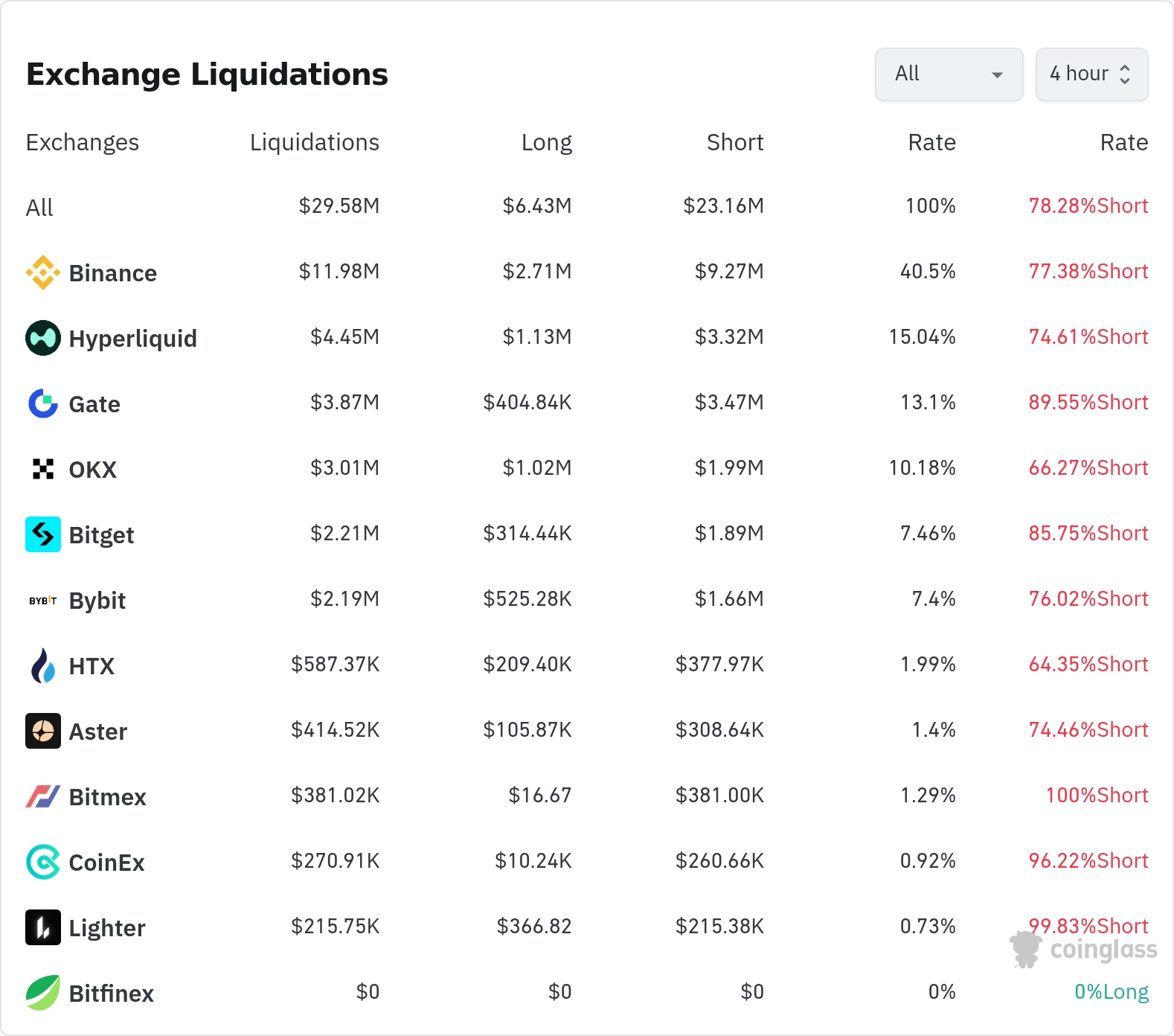Click the Binance exchange logo icon

[x=43, y=272]
